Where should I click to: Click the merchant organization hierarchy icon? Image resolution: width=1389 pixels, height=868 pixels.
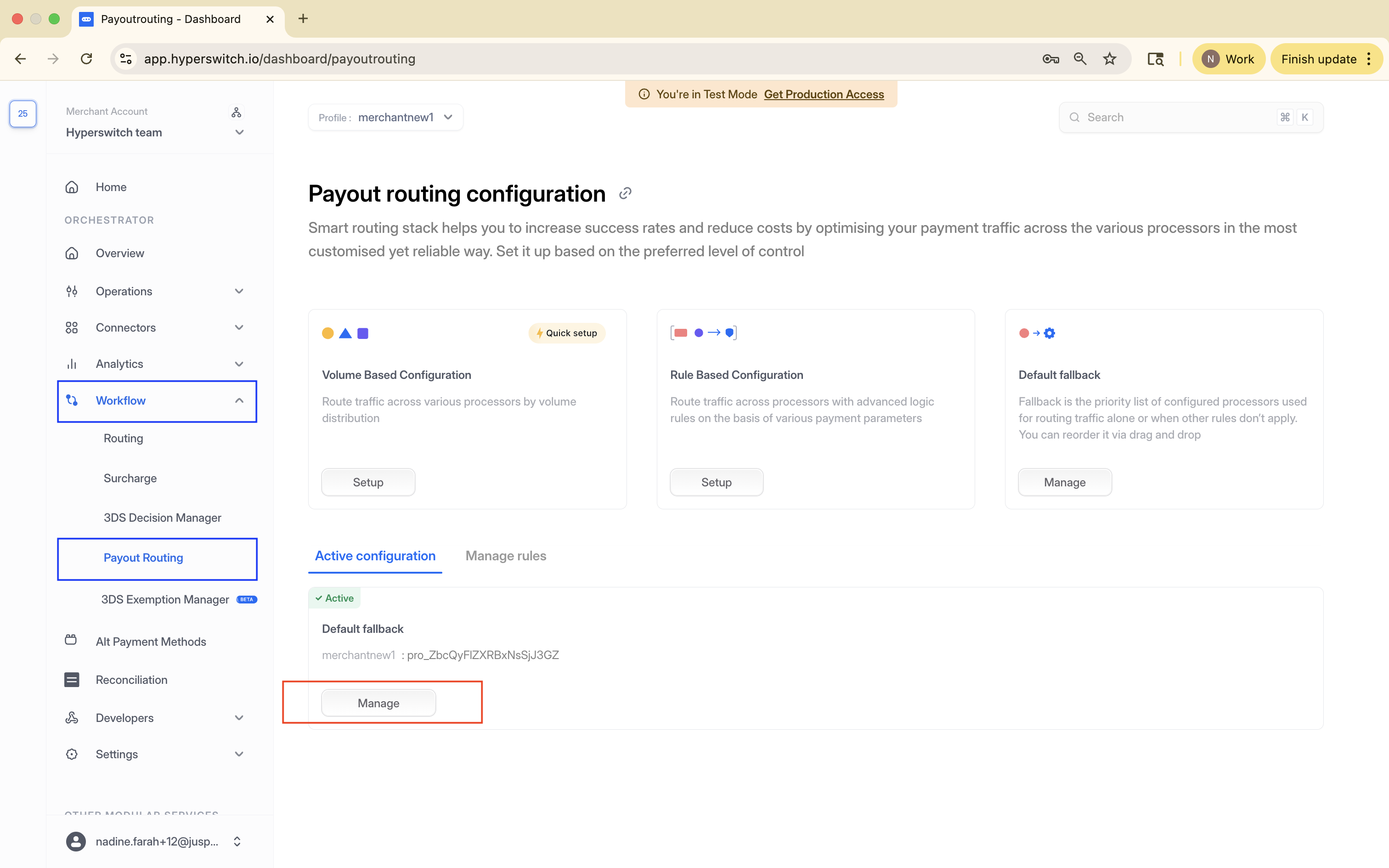237,112
